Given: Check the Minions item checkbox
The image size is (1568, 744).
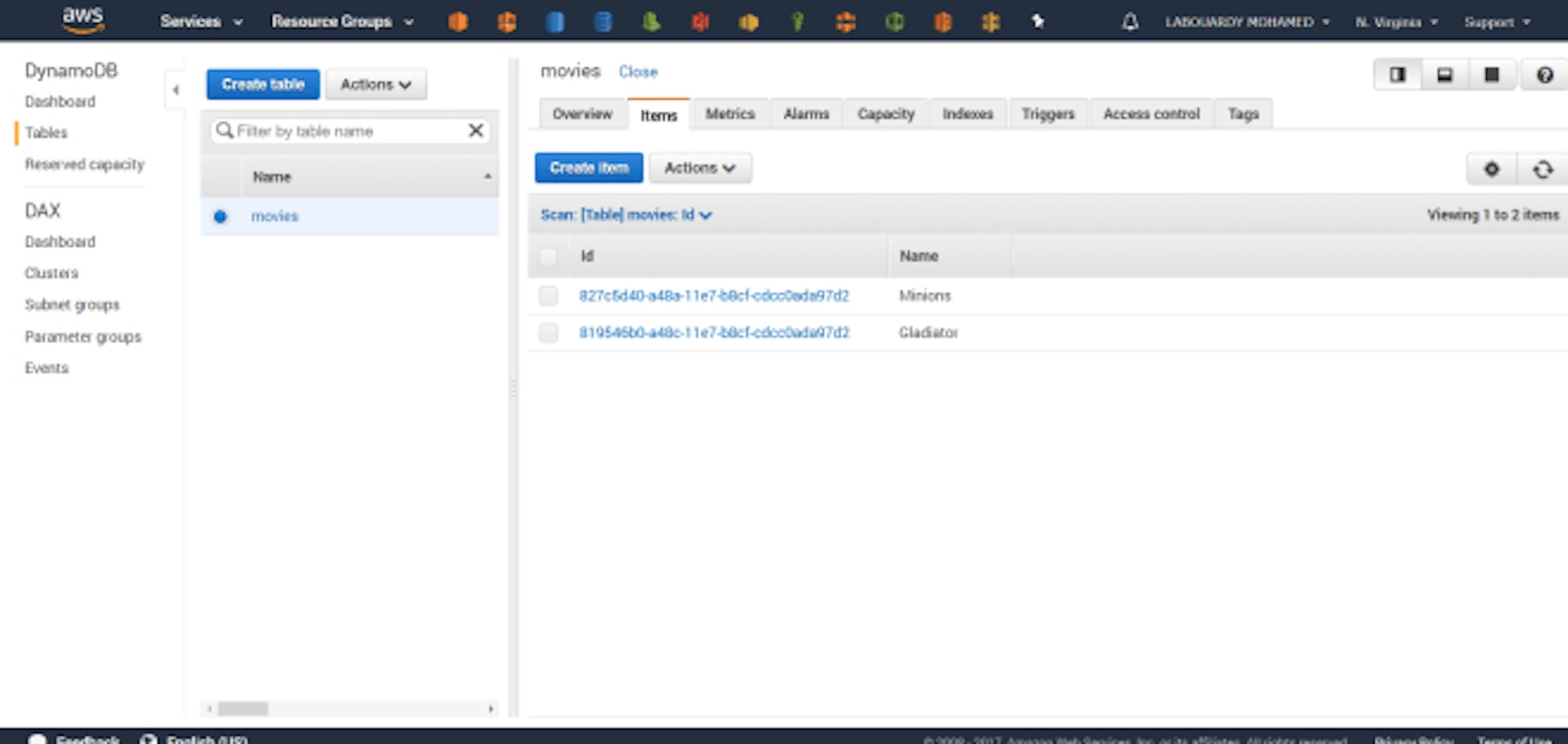Looking at the screenshot, I should [x=548, y=296].
